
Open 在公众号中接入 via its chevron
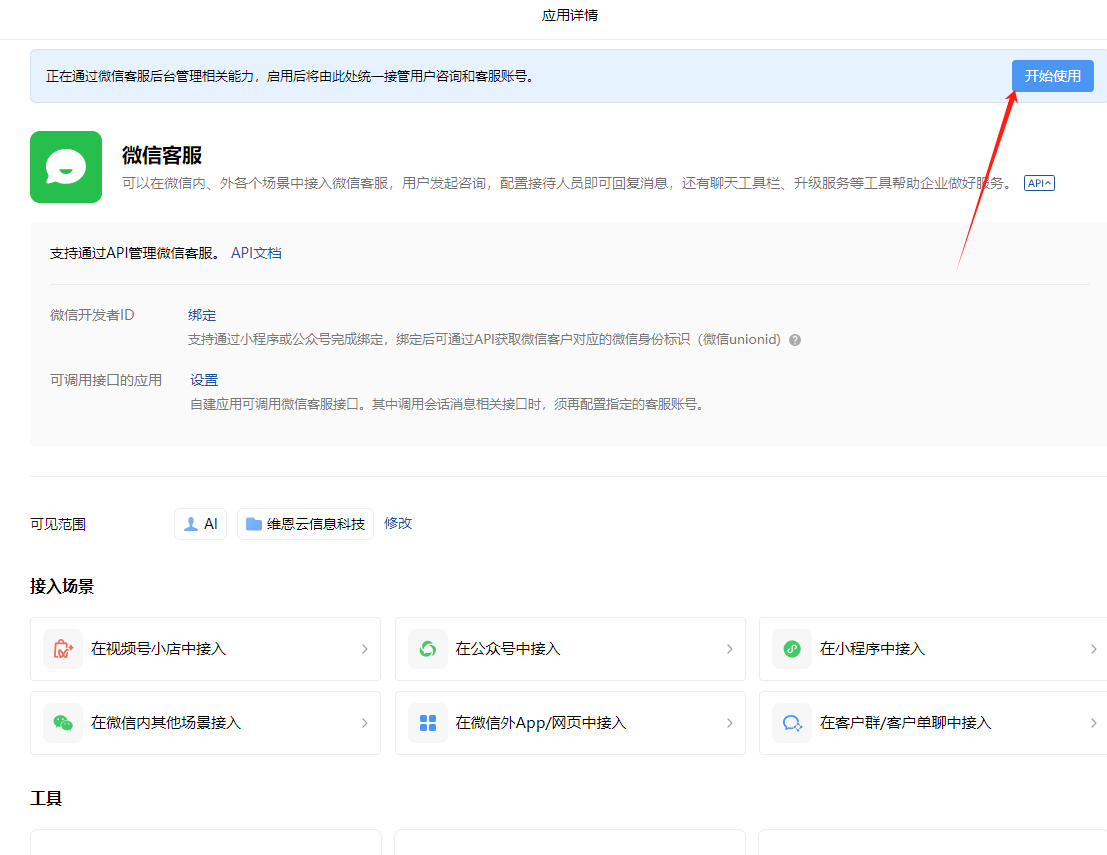[x=729, y=649]
